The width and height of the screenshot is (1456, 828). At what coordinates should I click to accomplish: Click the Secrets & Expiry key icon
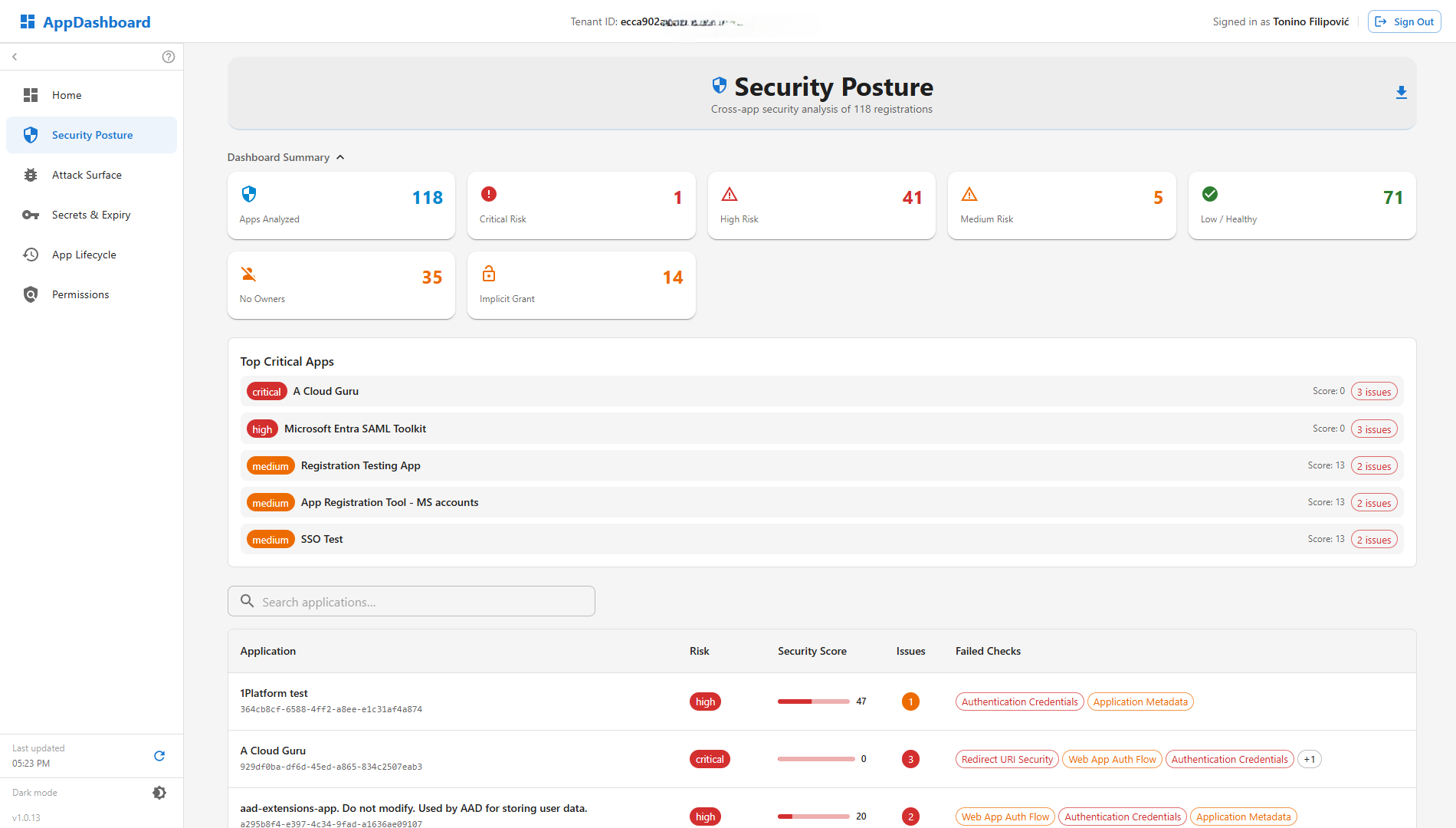click(x=31, y=215)
